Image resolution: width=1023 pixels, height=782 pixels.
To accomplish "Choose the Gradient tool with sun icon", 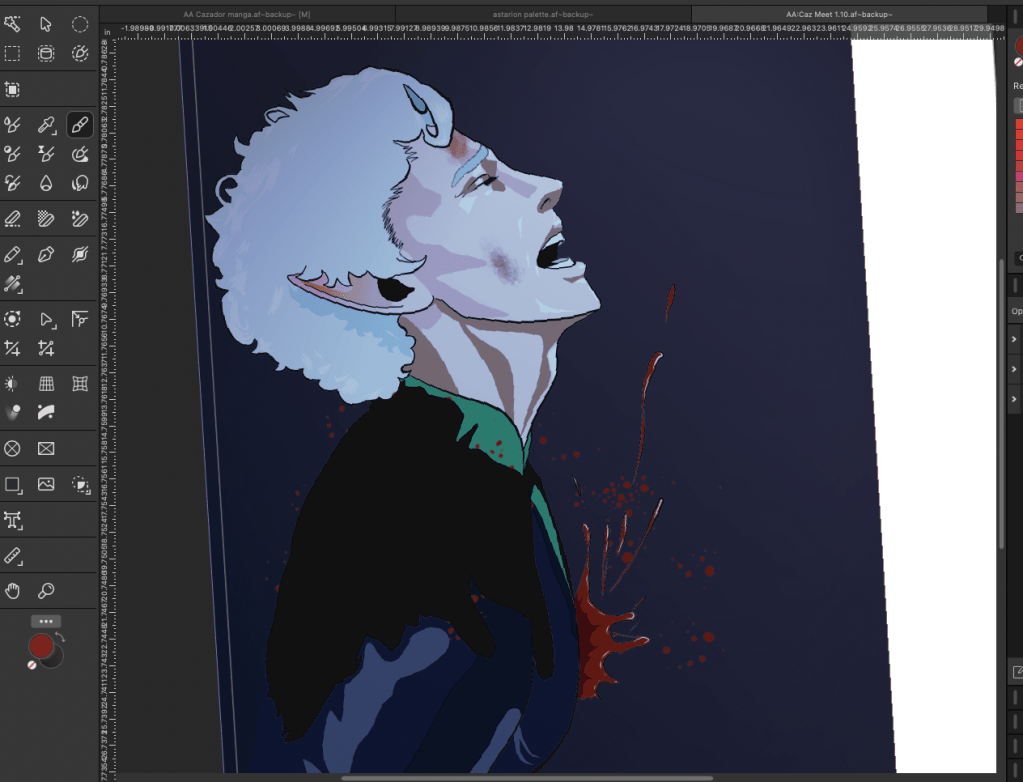I will pyautogui.click(x=12, y=383).
